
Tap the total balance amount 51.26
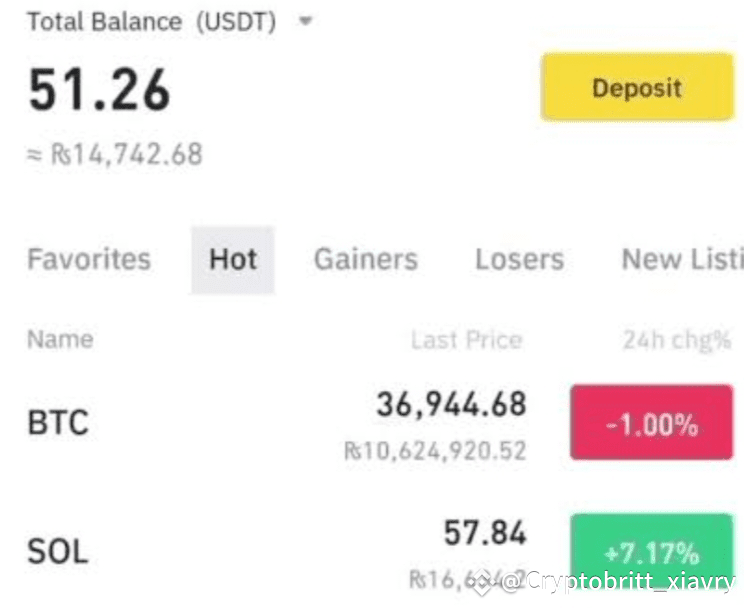[99, 89]
